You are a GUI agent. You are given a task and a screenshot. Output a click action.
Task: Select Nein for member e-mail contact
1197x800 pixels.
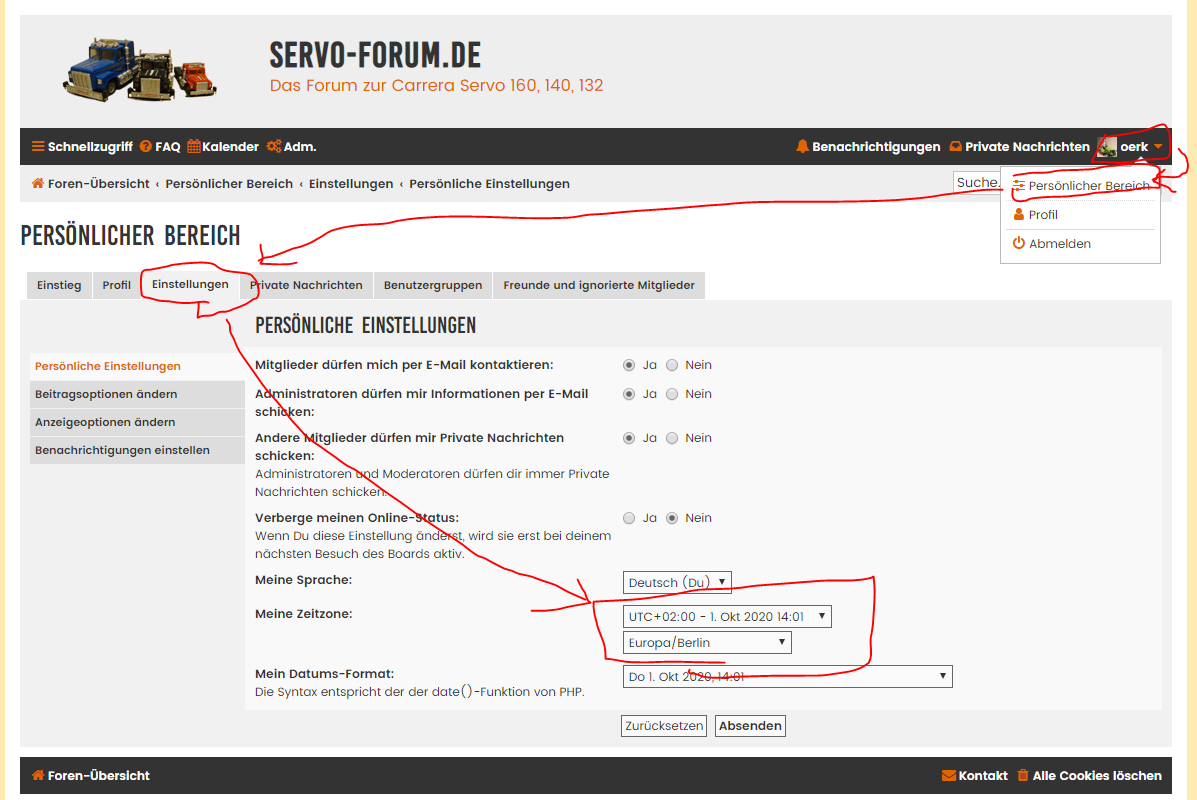click(x=672, y=366)
